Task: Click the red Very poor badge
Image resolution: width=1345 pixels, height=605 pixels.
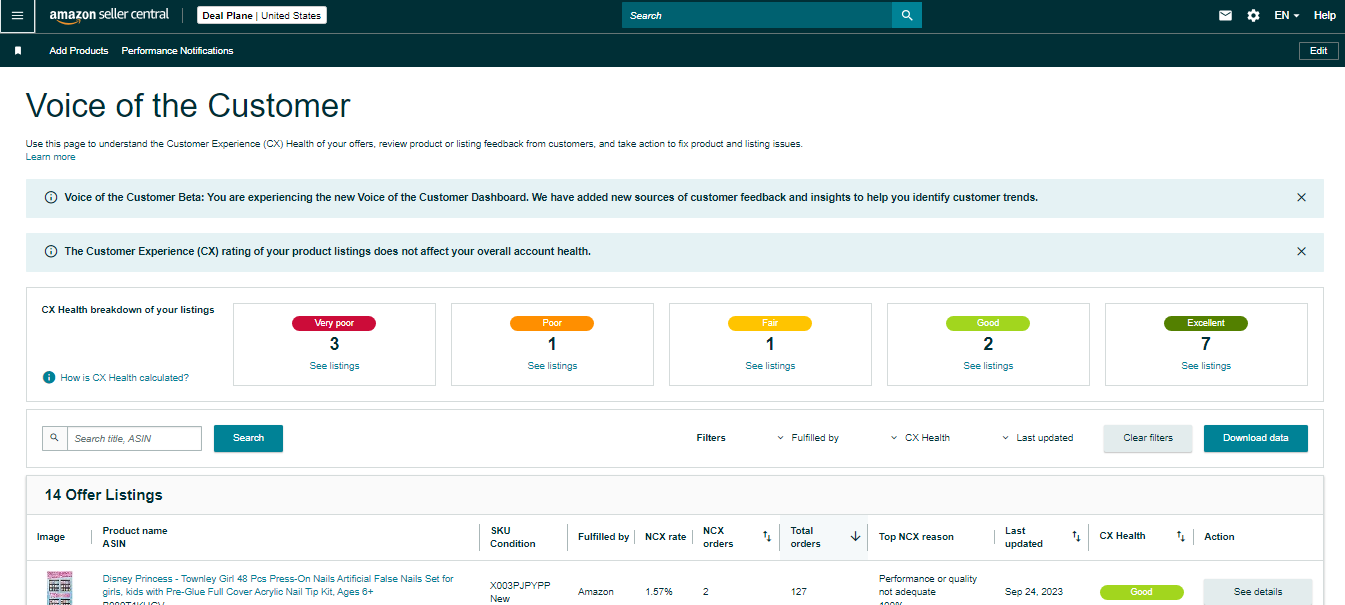Action: click(x=334, y=323)
